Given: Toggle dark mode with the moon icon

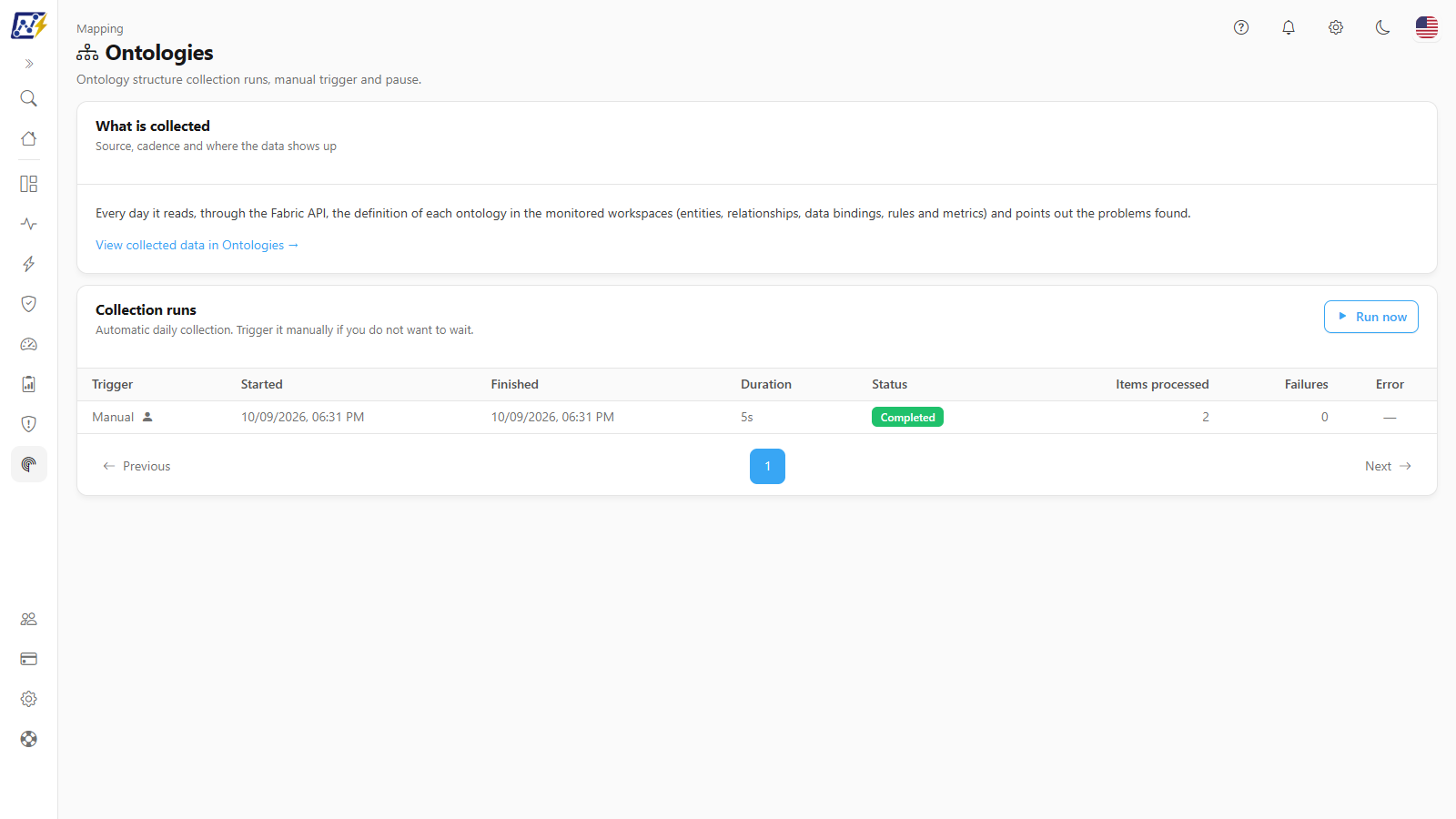Looking at the screenshot, I should coord(1383,27).
